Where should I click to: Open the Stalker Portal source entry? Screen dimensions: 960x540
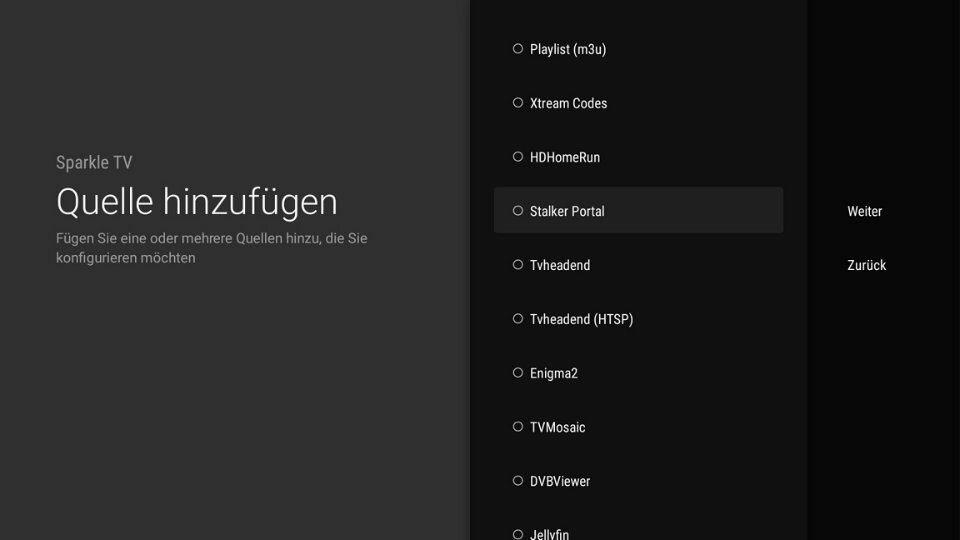coord(639,210)
